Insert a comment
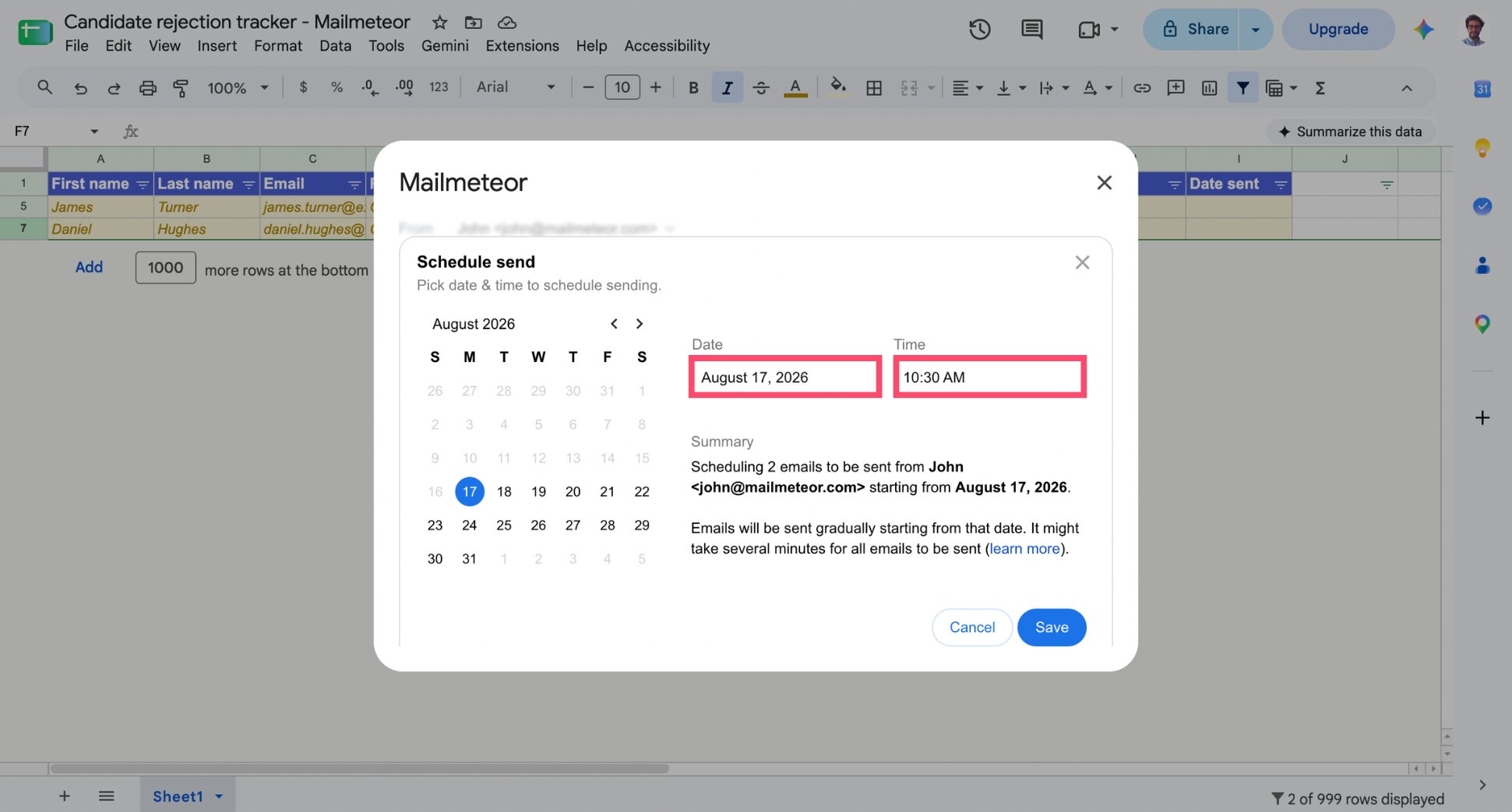Image resolution: width=1512 pixels, height=812 pixels. [x=1175, y=88]
